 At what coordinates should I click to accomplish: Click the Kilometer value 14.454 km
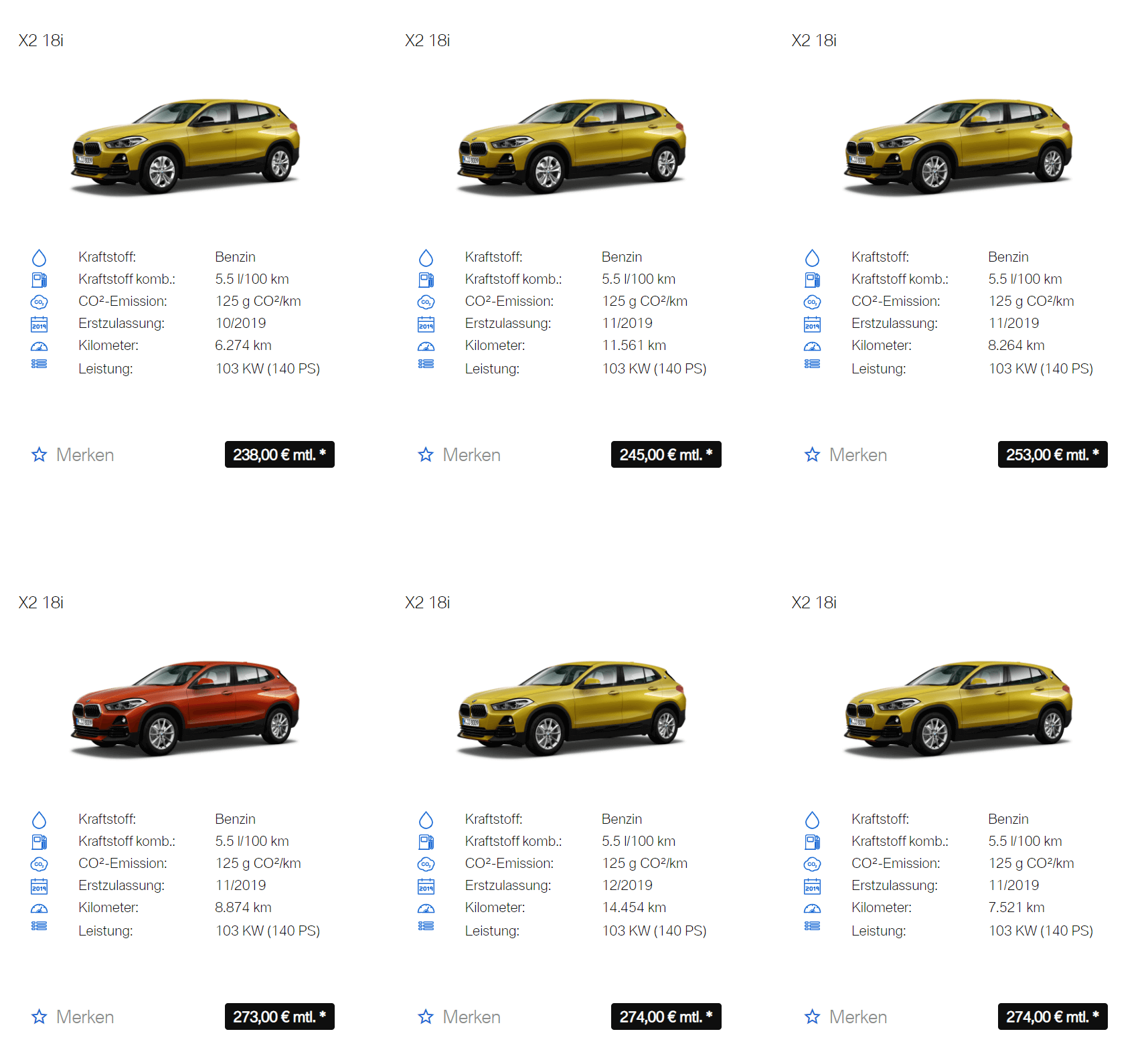pos(634,907)
